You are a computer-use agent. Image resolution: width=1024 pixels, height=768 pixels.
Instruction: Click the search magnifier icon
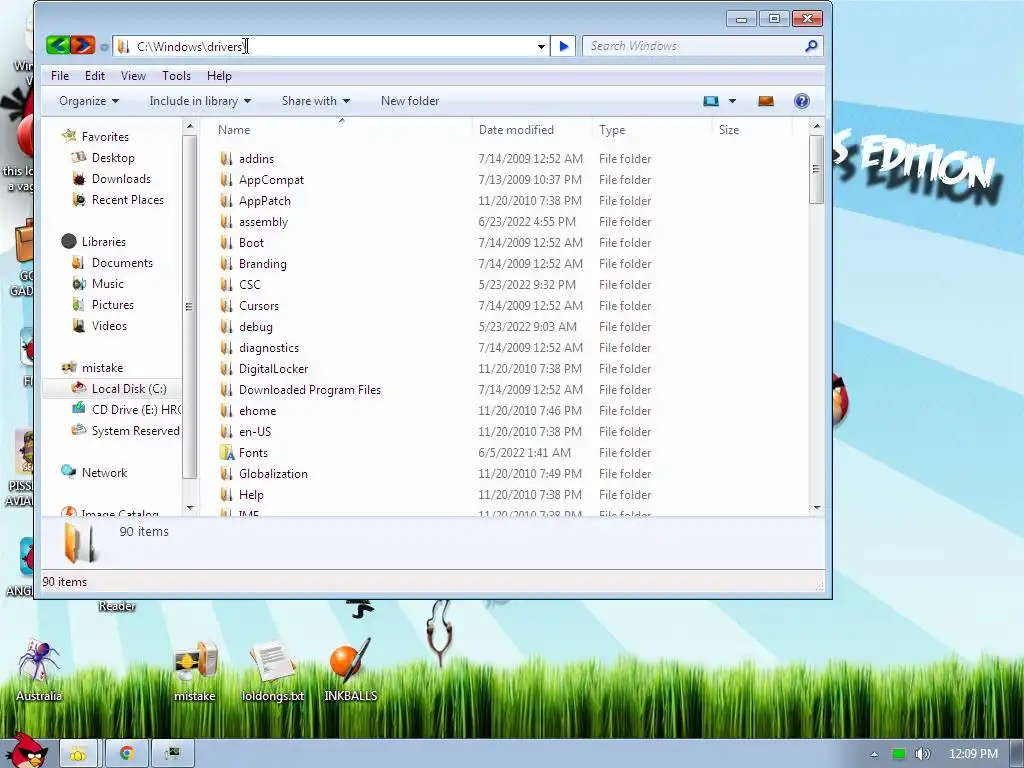(x=811, y=46)
